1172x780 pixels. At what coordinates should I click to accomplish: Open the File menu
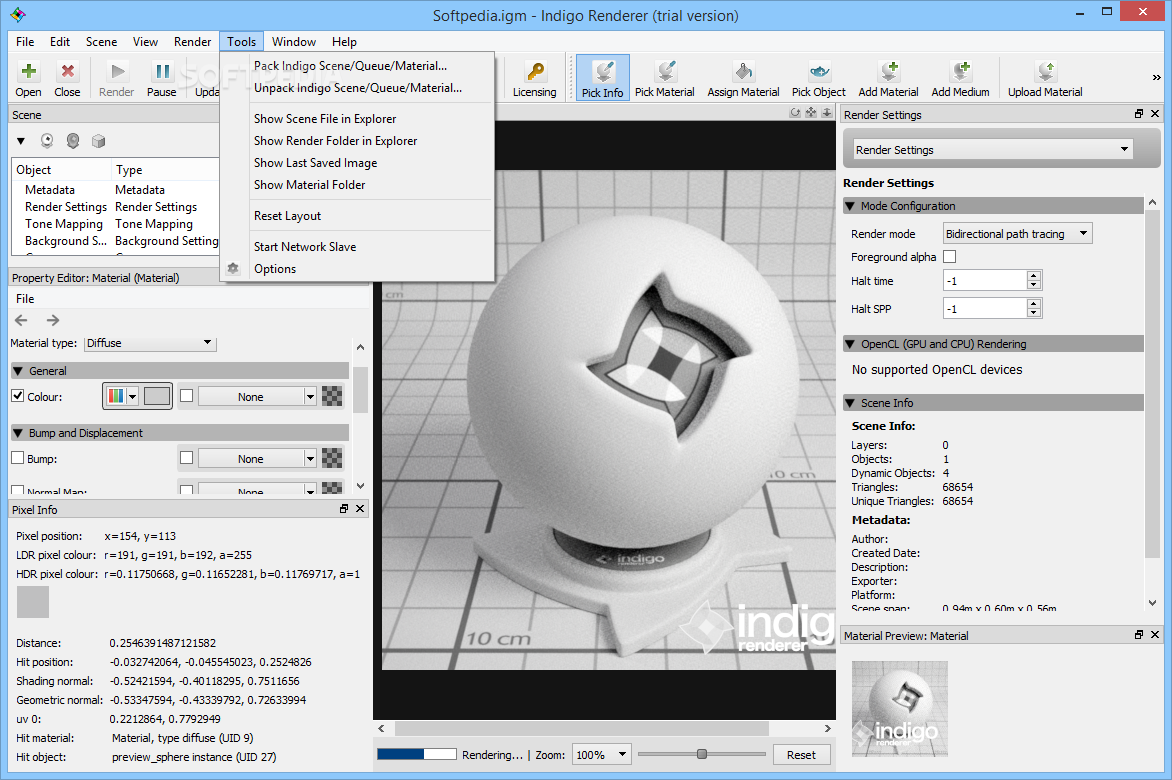coord(25,42)
